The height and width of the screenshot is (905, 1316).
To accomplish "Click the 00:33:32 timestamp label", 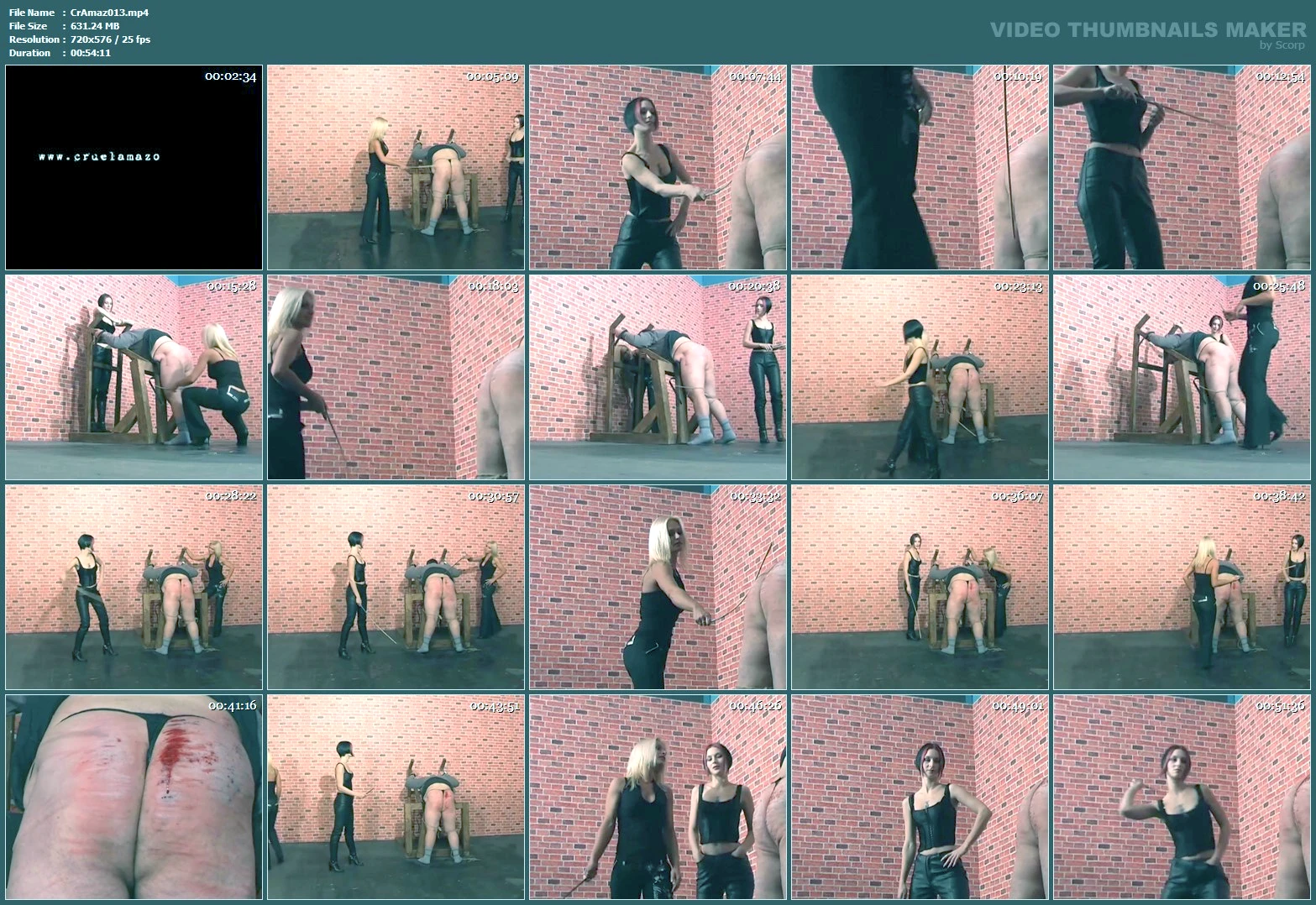I will (755, 496).
